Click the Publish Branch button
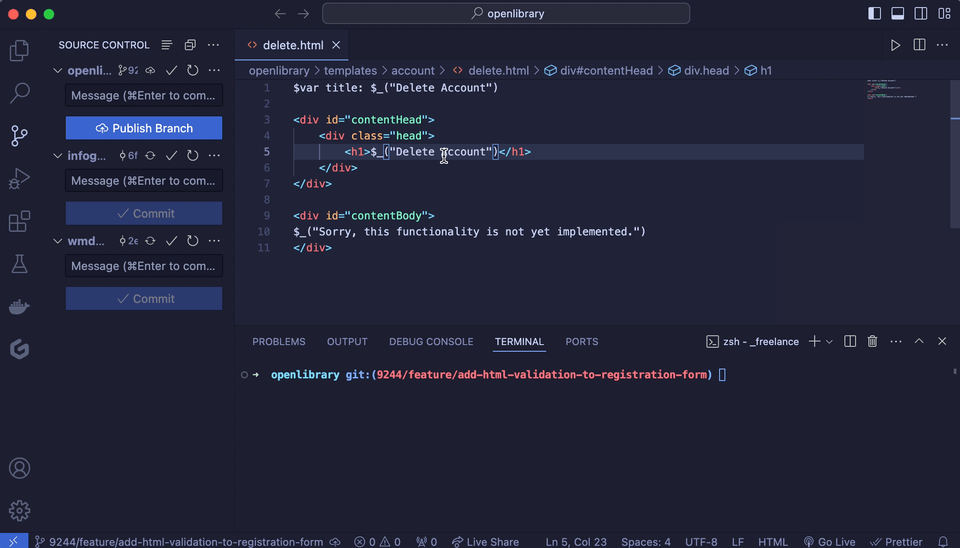The height and width of the screenshot is (548, 960). click(x=144, y=128)
